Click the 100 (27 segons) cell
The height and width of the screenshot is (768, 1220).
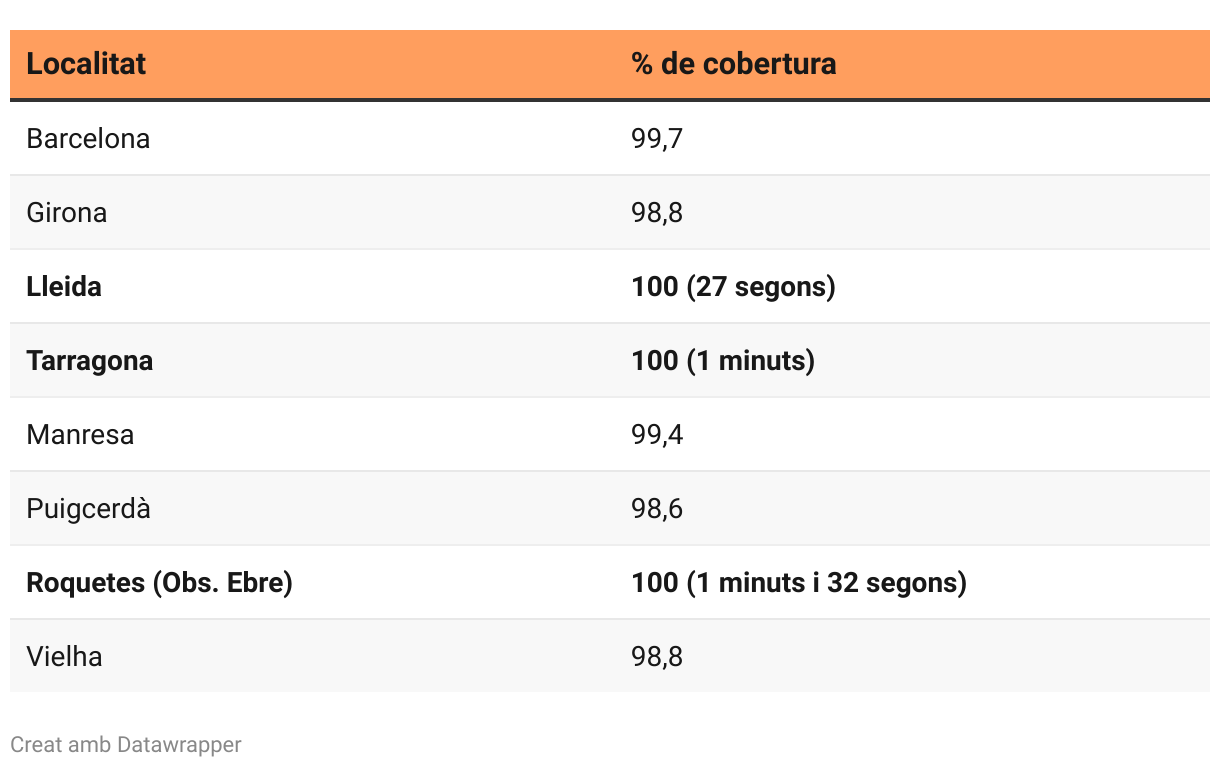click(733, 286)
